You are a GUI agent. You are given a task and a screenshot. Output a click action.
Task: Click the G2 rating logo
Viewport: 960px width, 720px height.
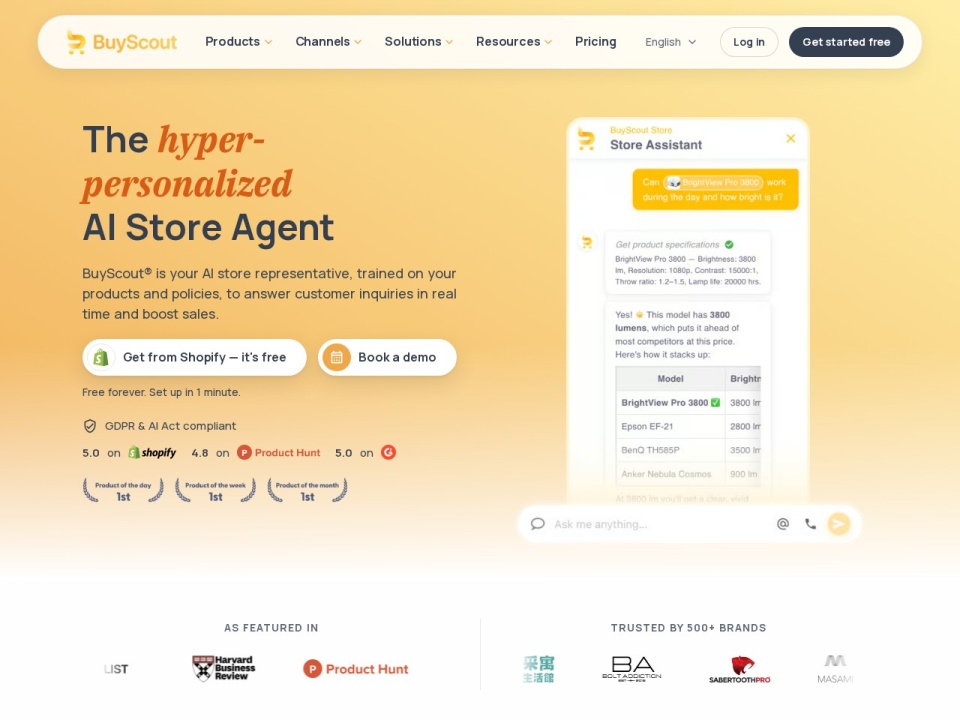click(x=388, y=452)
